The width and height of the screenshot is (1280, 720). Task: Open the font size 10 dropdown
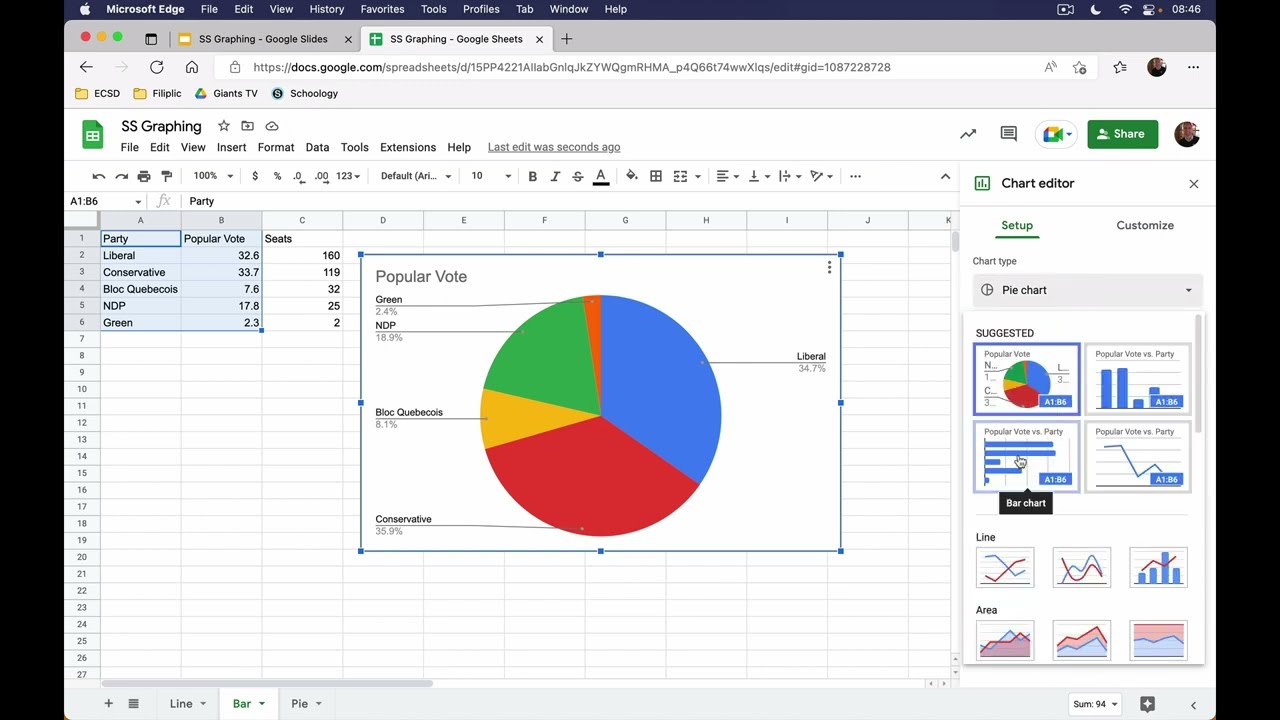click(491, 176)
